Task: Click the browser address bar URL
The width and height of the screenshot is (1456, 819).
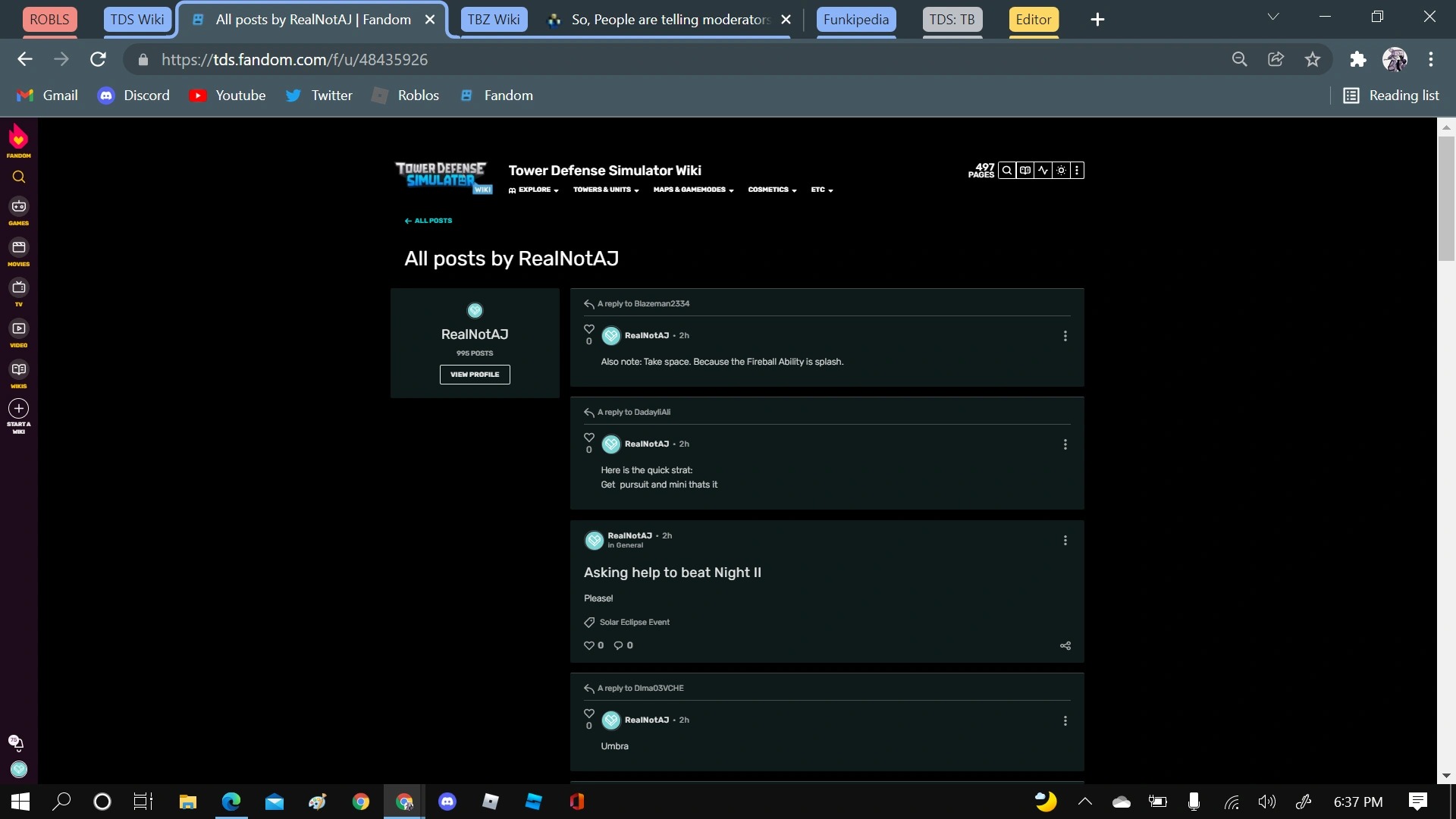Action: (294, 59)
